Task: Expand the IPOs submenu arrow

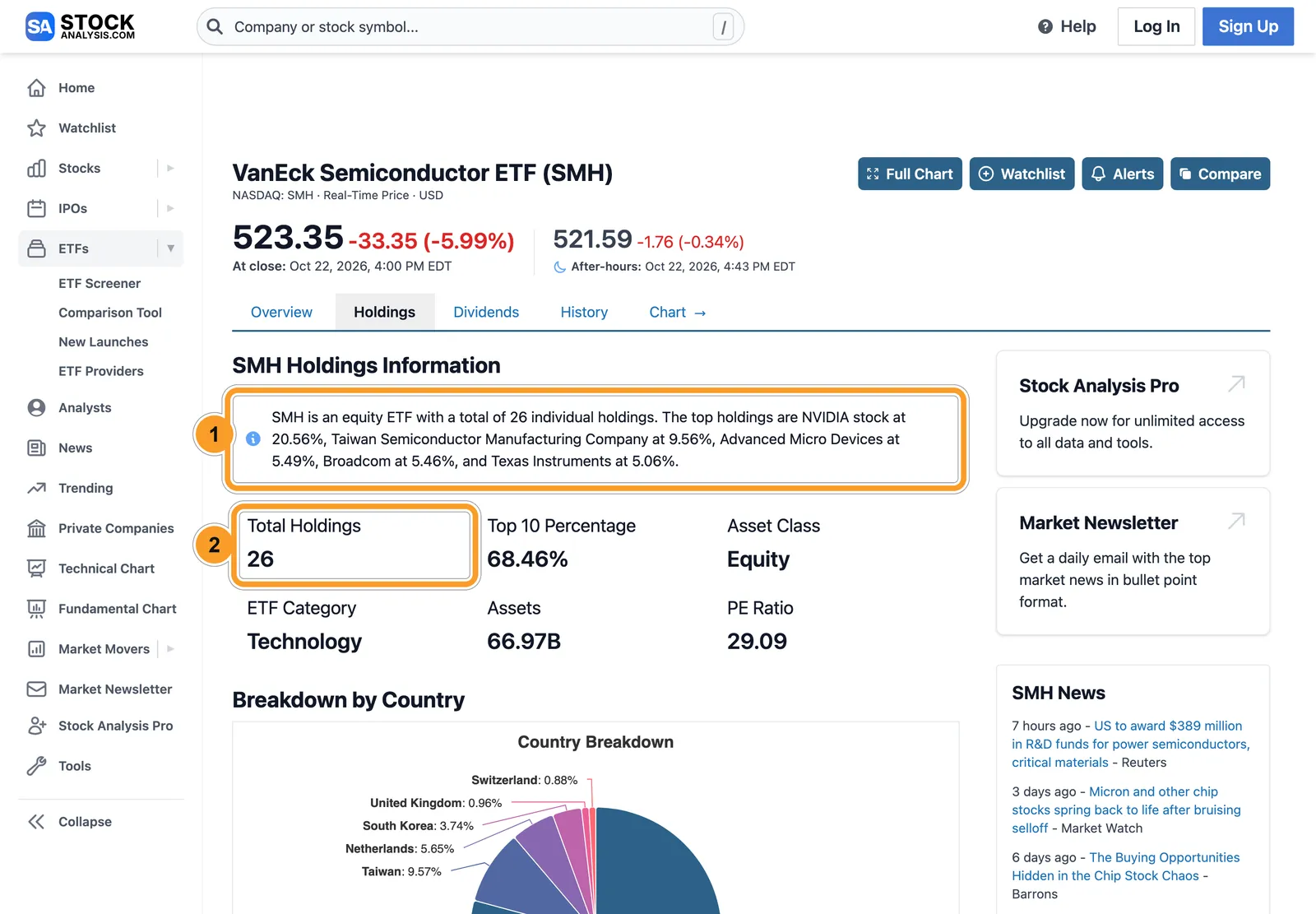Action: [170, 209]
